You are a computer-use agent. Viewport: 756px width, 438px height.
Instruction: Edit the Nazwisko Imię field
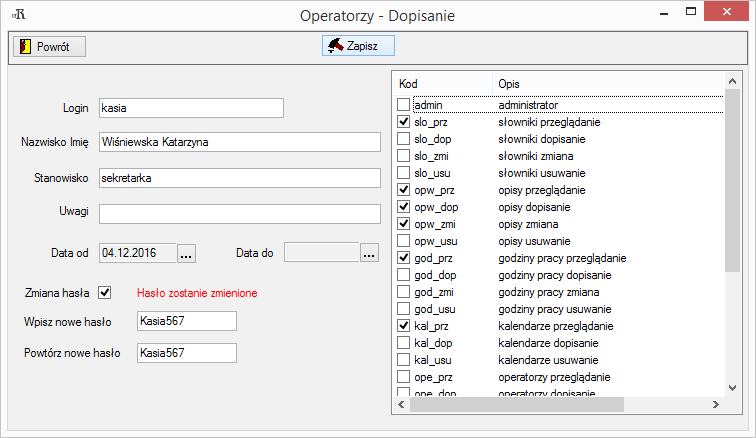click(x=240, y=142)
